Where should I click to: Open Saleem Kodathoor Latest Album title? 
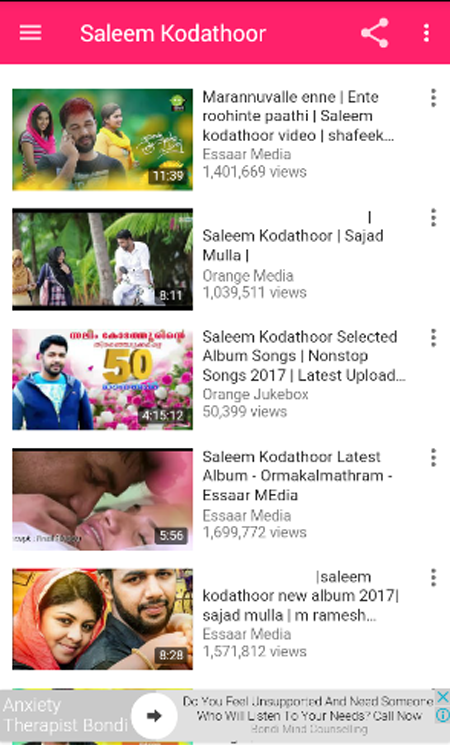point(297,476)
